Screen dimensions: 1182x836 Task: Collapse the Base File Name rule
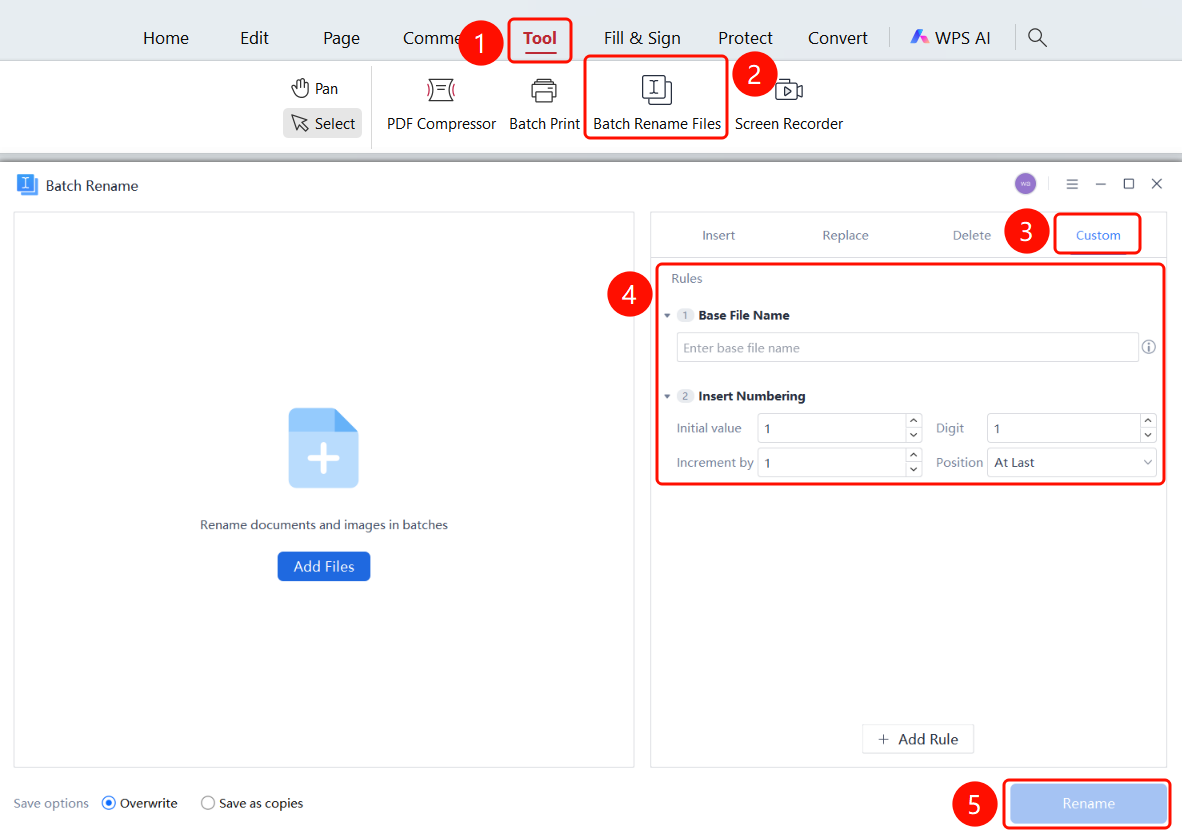pos(667,316)
